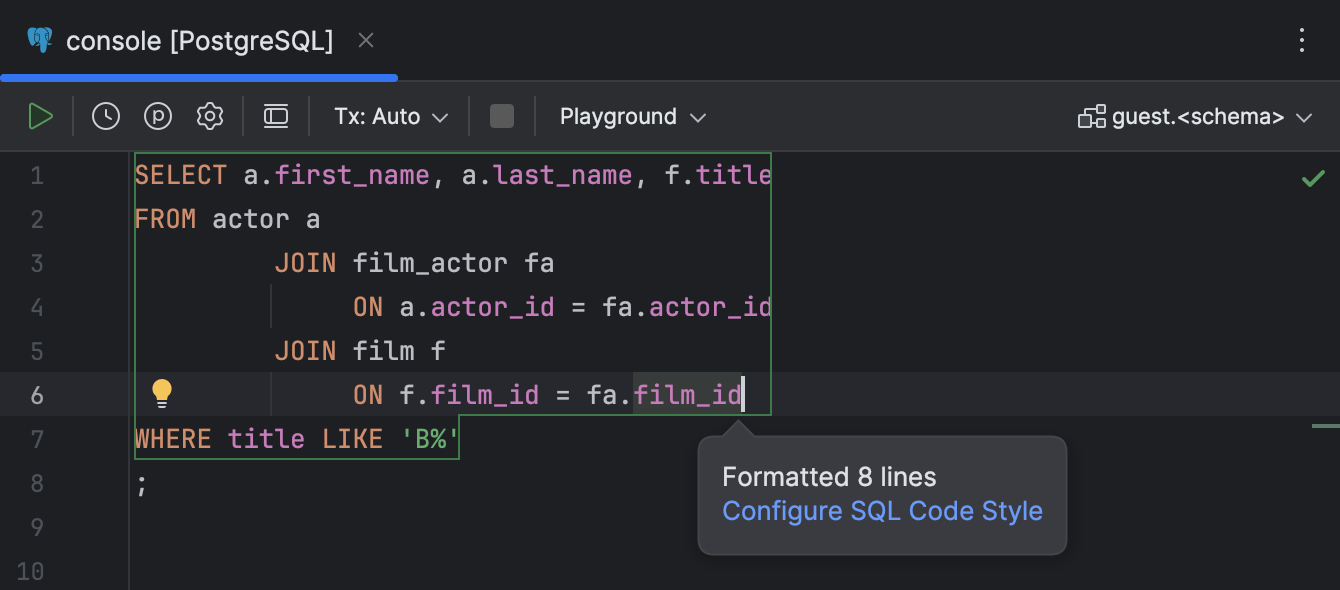The height and width of the screenshot is (590, 1340).
Task: Select the console [PostgreSQL] tab
Action: pyautogui.click(x=198, y=41)
